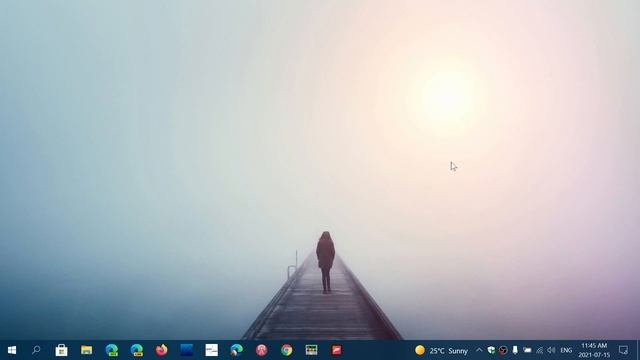Open the multicolor grid taskbar app
The image size is (640, 360).
(311, 350)
